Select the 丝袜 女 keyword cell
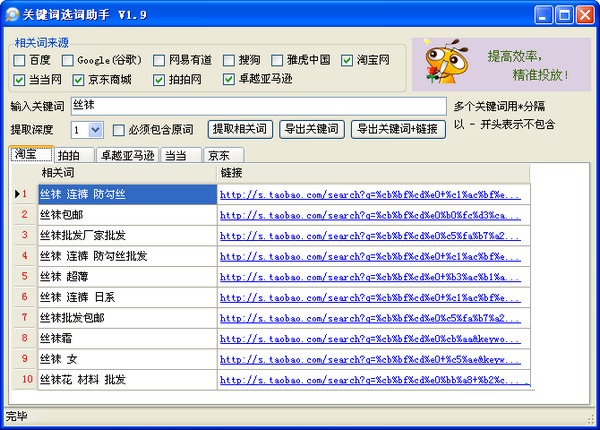The height and width of the screenshot is (430, 600). click(127, 360)
